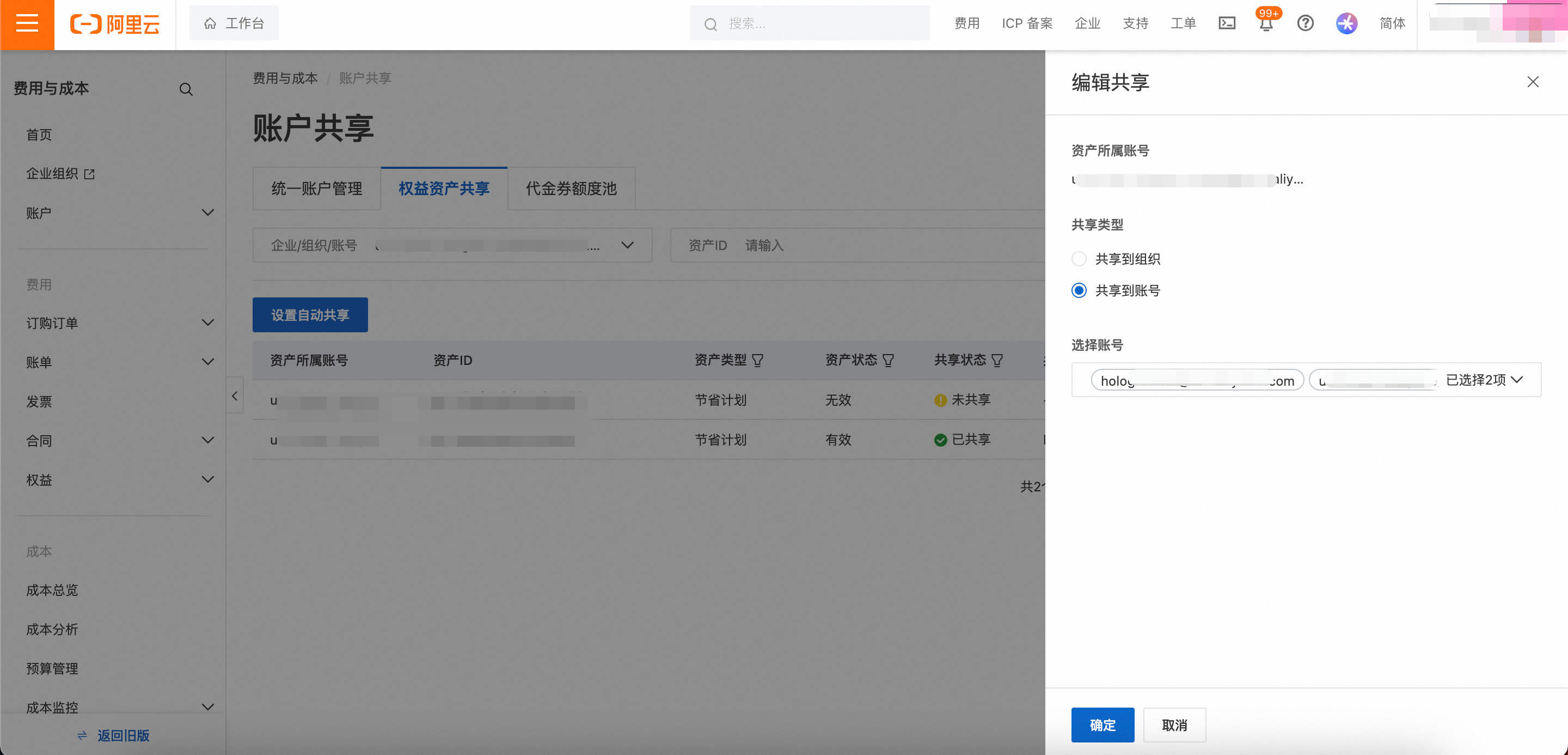Open the AI assistant avatar icon

click(x=1346, y=24)
